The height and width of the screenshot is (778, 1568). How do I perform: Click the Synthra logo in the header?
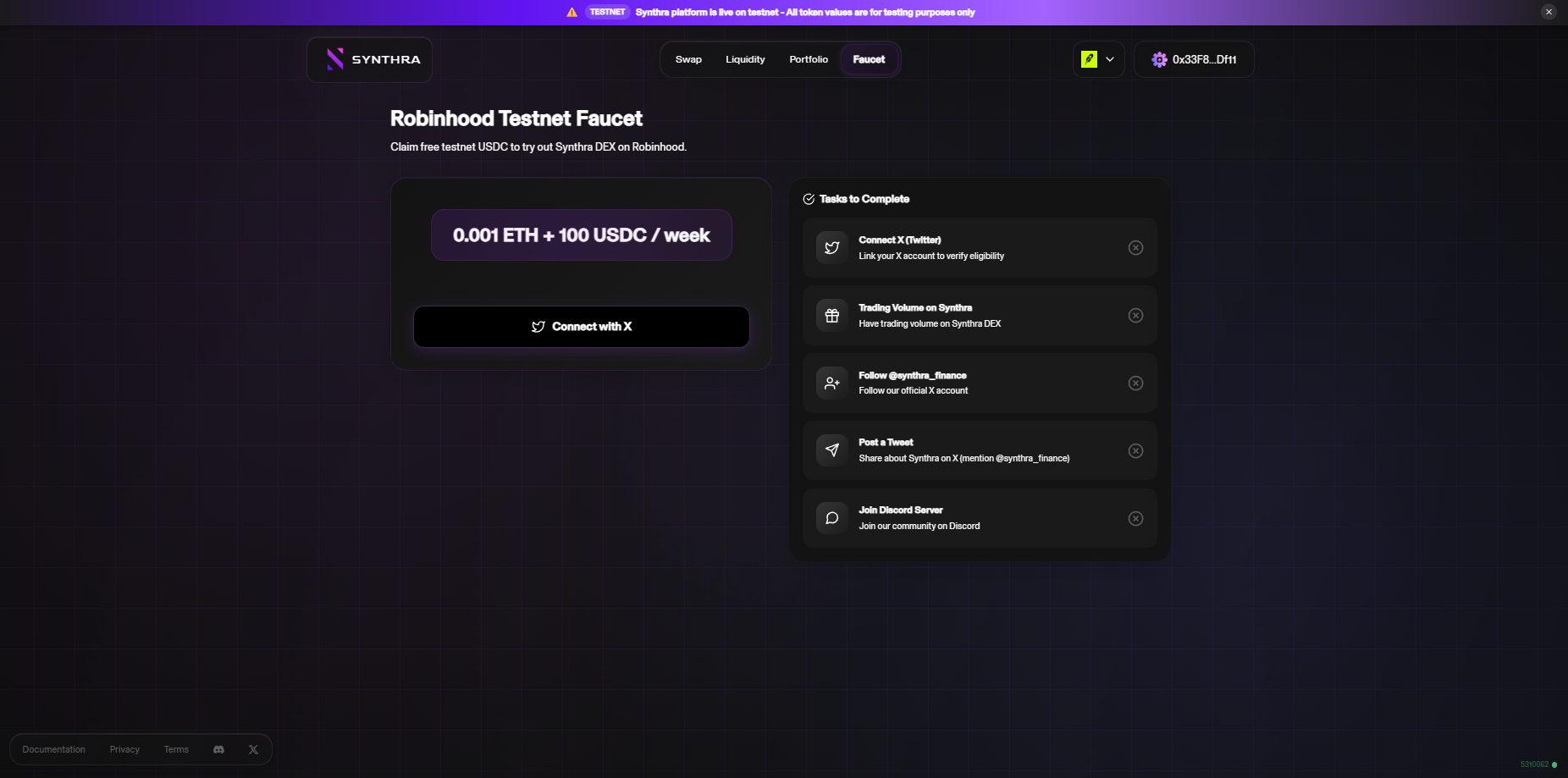point(370,59)
